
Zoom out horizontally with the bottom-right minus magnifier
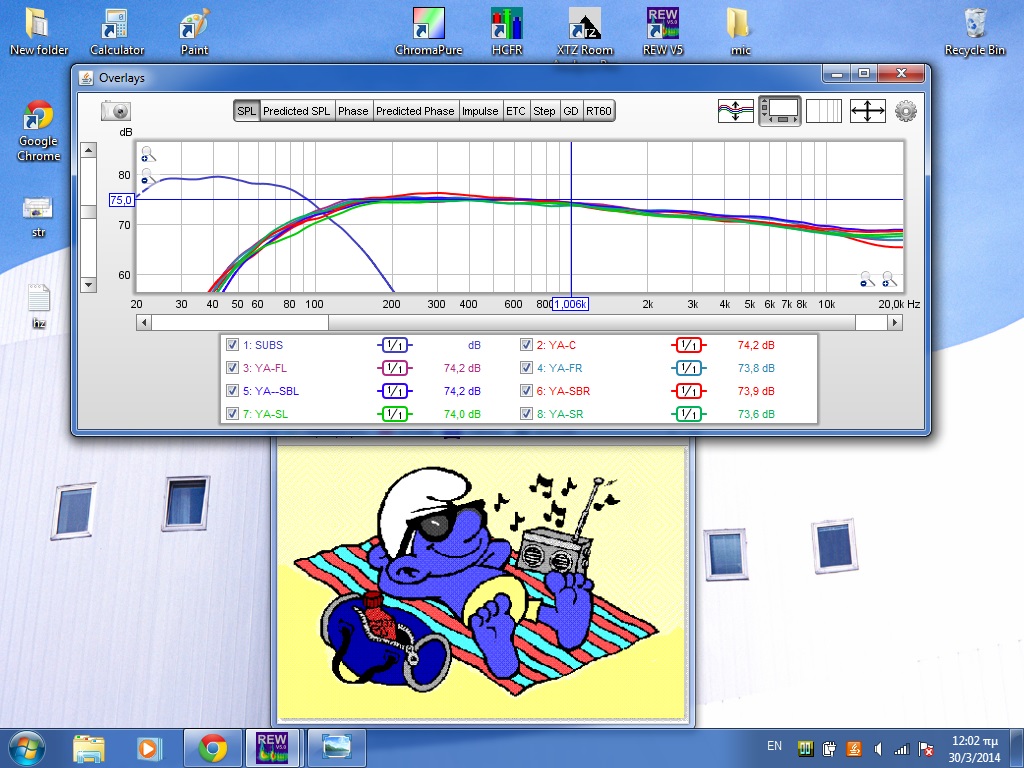click(867, 280)
